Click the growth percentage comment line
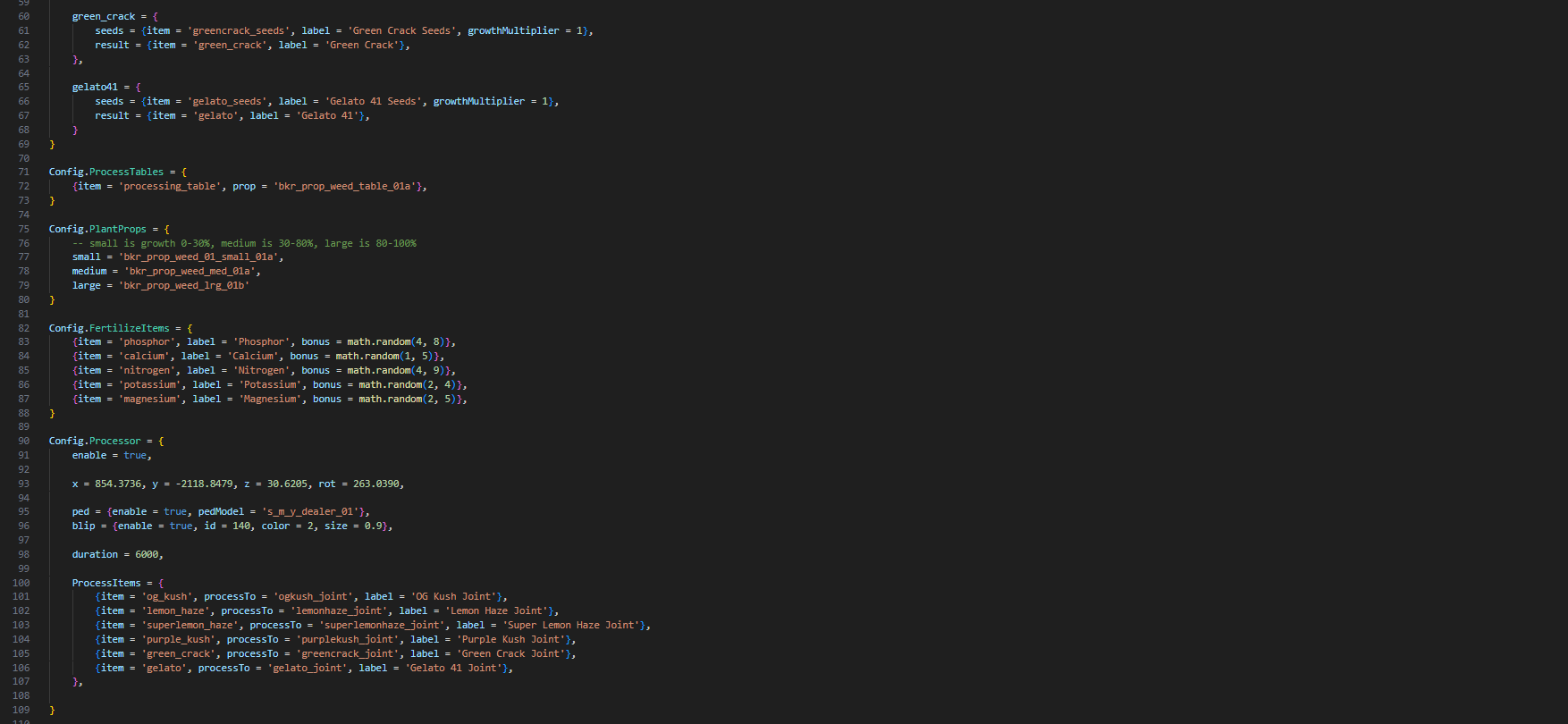This screenshot has height=724, width=1568. [x=244, y=243]
